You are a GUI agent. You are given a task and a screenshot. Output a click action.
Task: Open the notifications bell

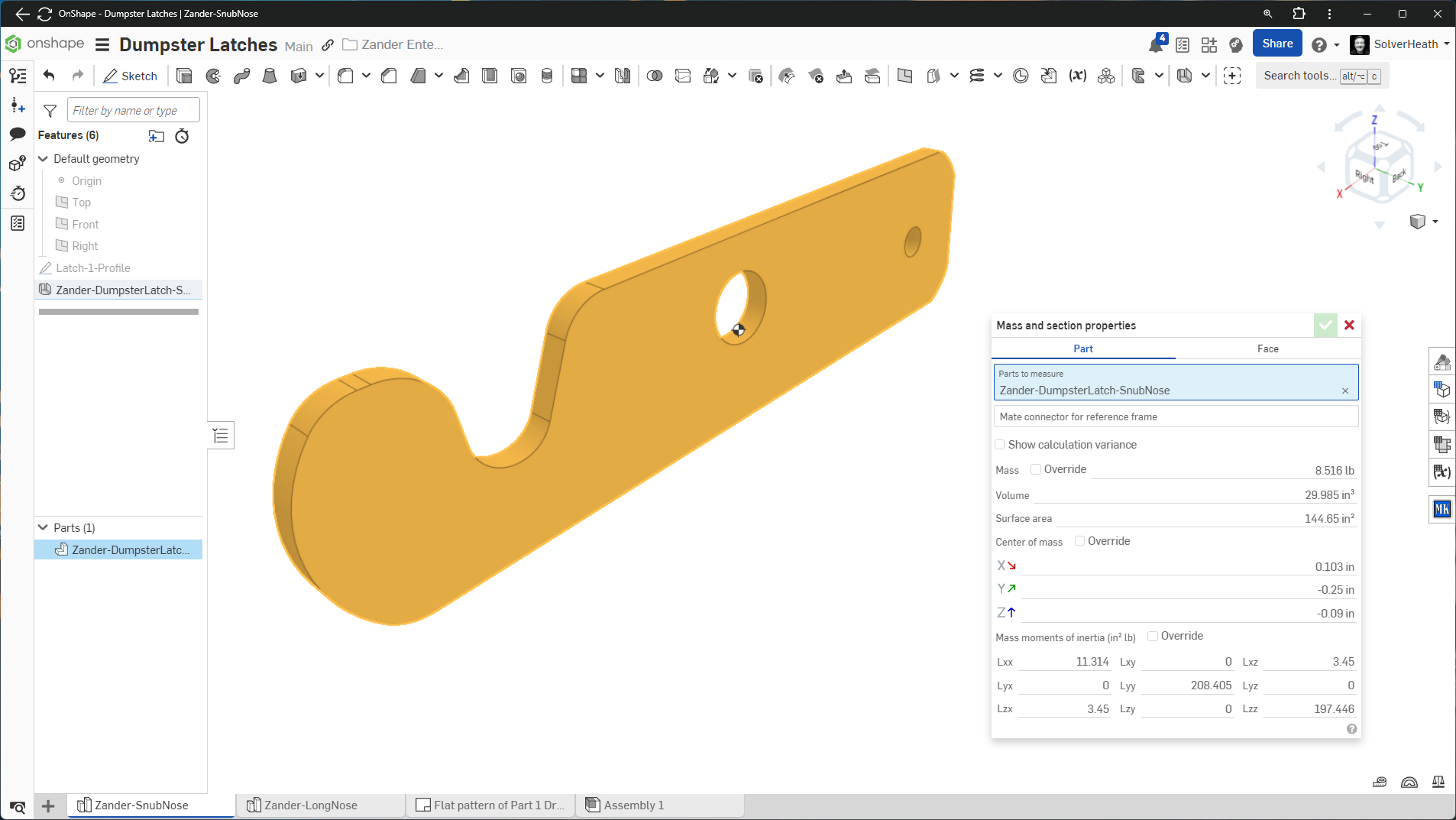pyautogui.click(x=1156, y=45)
